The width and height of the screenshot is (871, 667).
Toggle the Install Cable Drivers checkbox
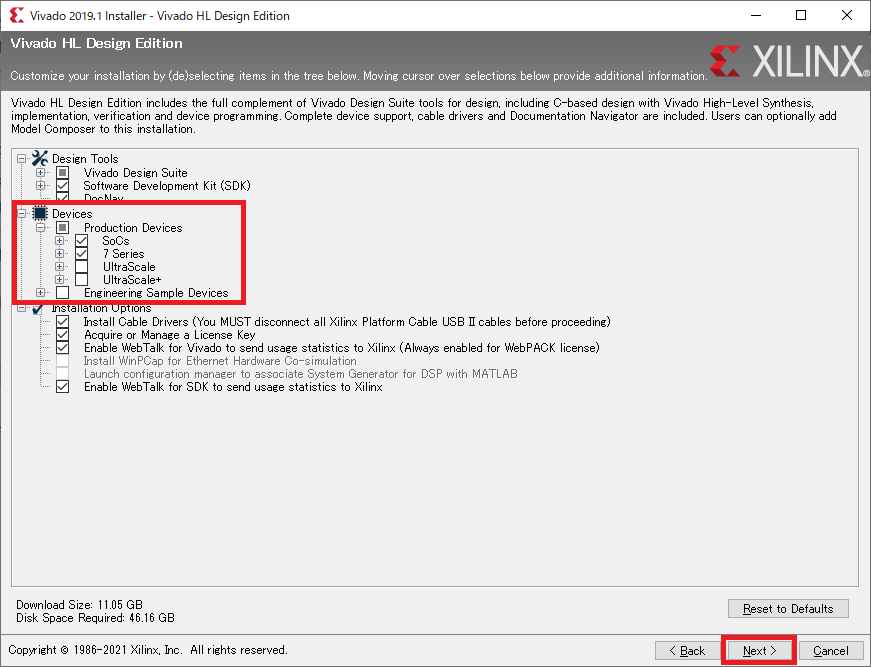pyautogui.click(x=63, y=322)
